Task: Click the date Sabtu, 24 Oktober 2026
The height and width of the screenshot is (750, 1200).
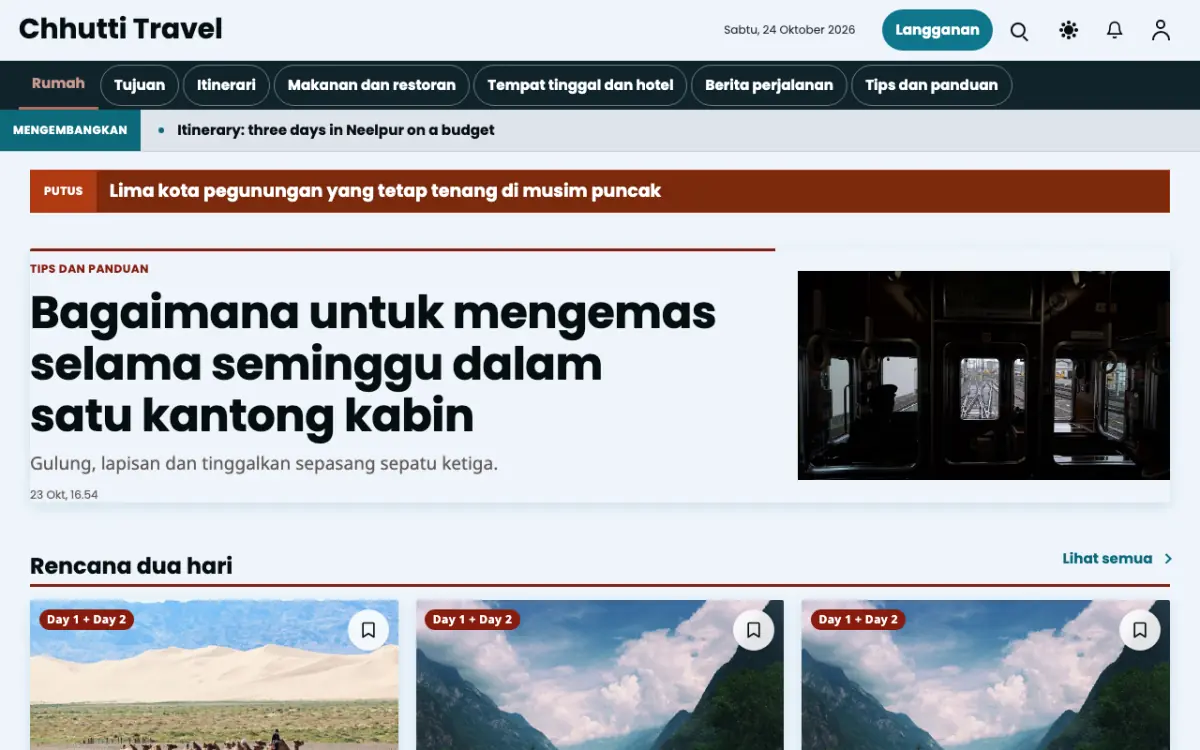Action: [x=789, y=30]
